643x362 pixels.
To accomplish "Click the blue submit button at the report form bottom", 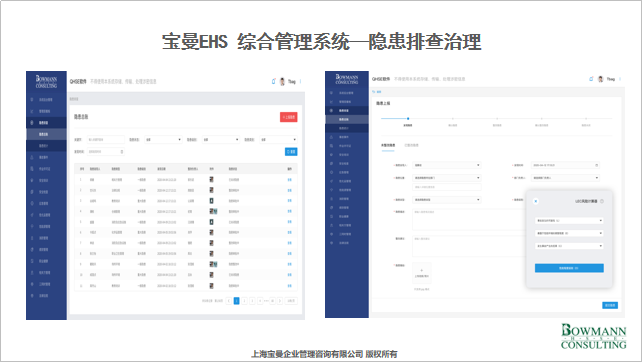I will (x=610, y=305).
